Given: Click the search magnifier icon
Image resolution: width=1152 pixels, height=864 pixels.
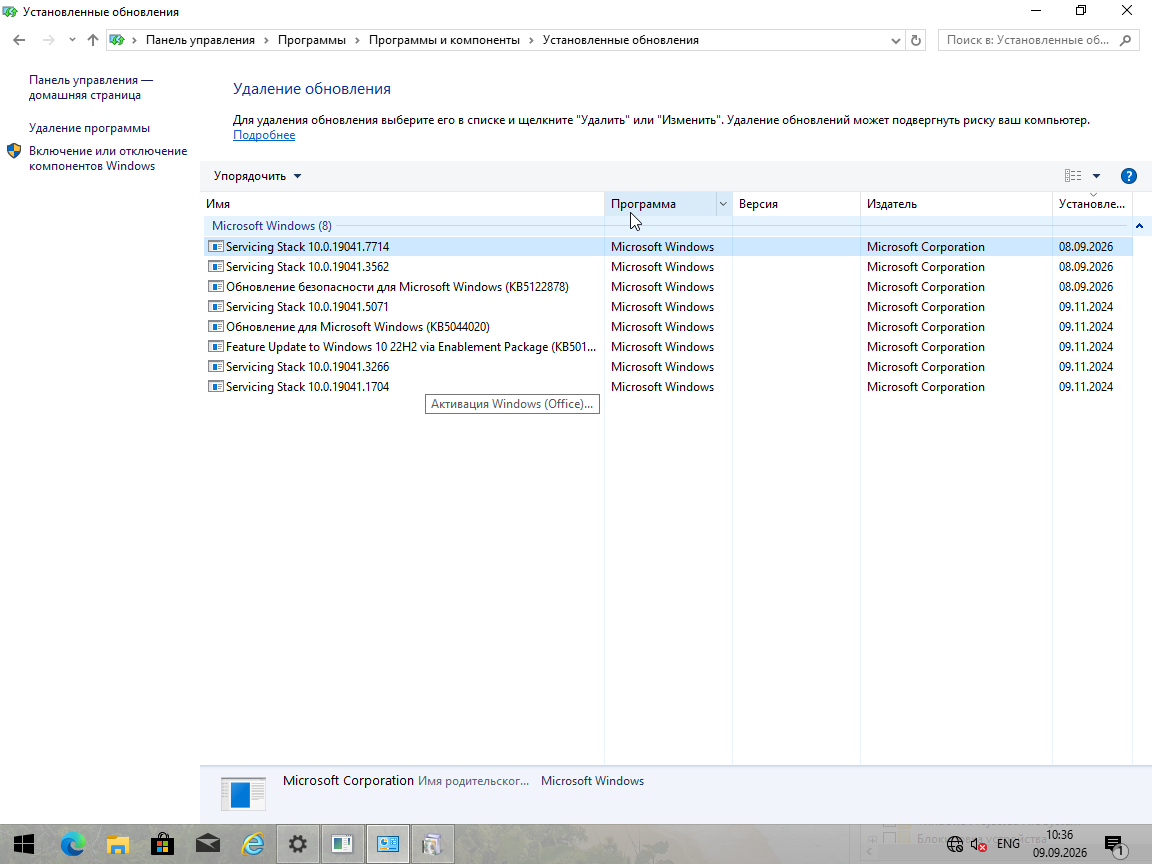Looking at the screenshot, I should point(1126,40).
